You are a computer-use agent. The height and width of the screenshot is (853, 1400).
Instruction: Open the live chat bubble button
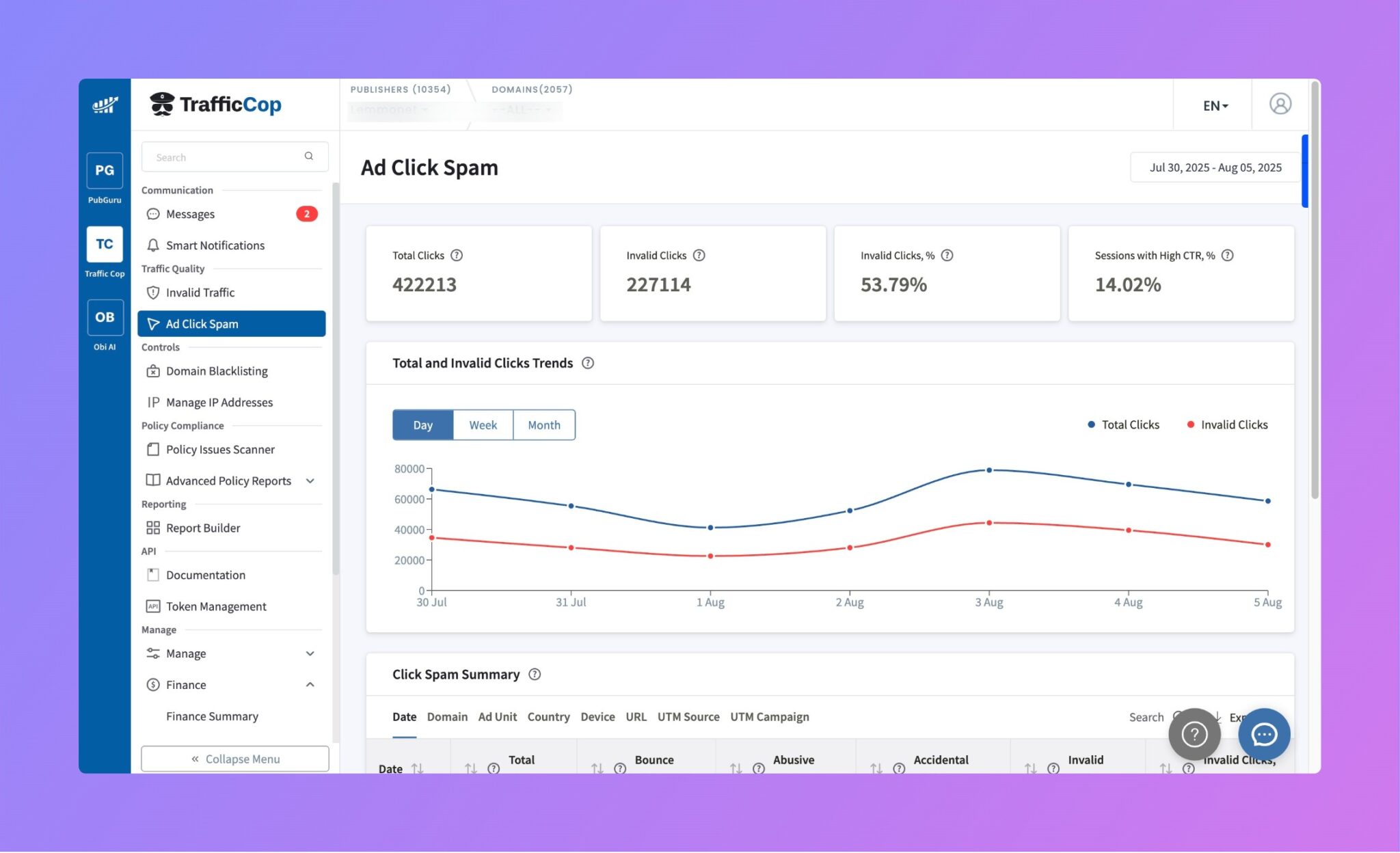click(1263, 734)
